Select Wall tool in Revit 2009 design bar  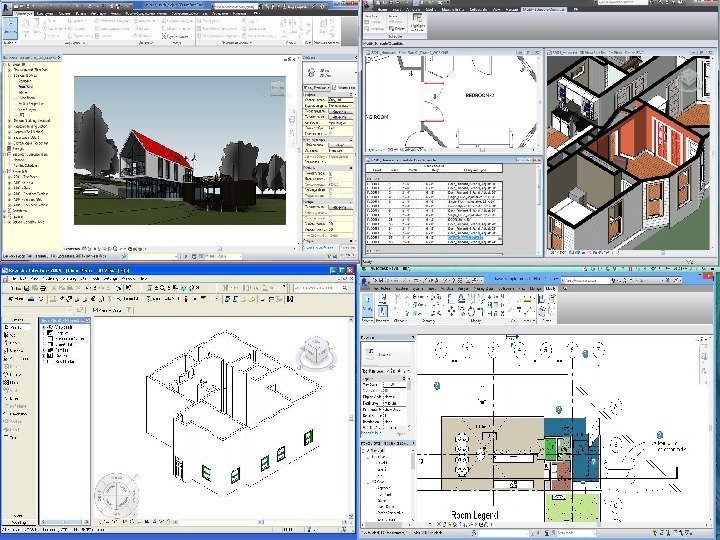[x=12, y=335]
